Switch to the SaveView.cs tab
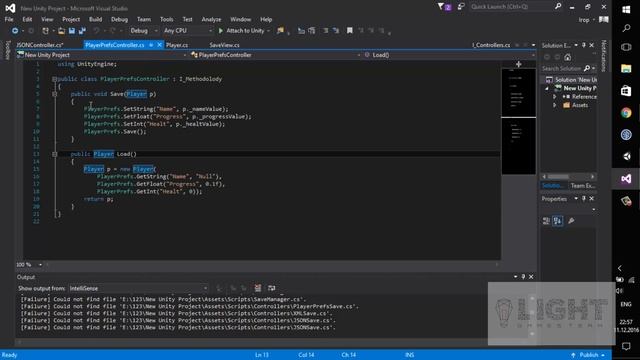Image resolution: width=640 pixels, height=360 pixels. (224, 45)
